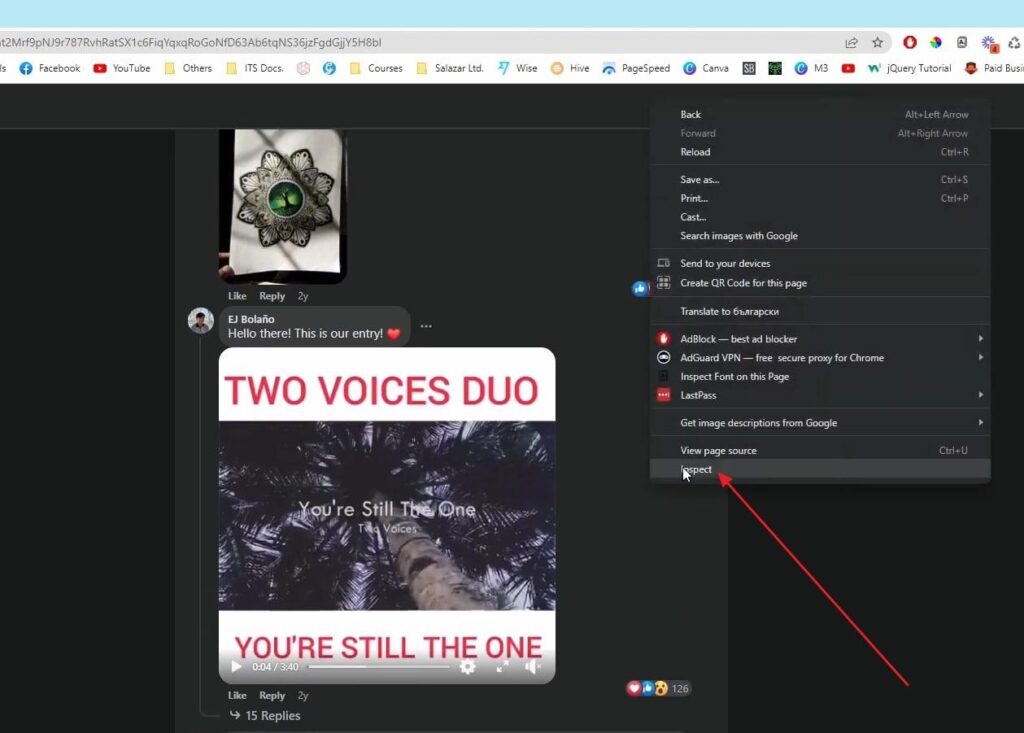Reply to the mandala image comment
This screenshot has height=733, width=1024.
pyautogui.click(x=272, y=296)
